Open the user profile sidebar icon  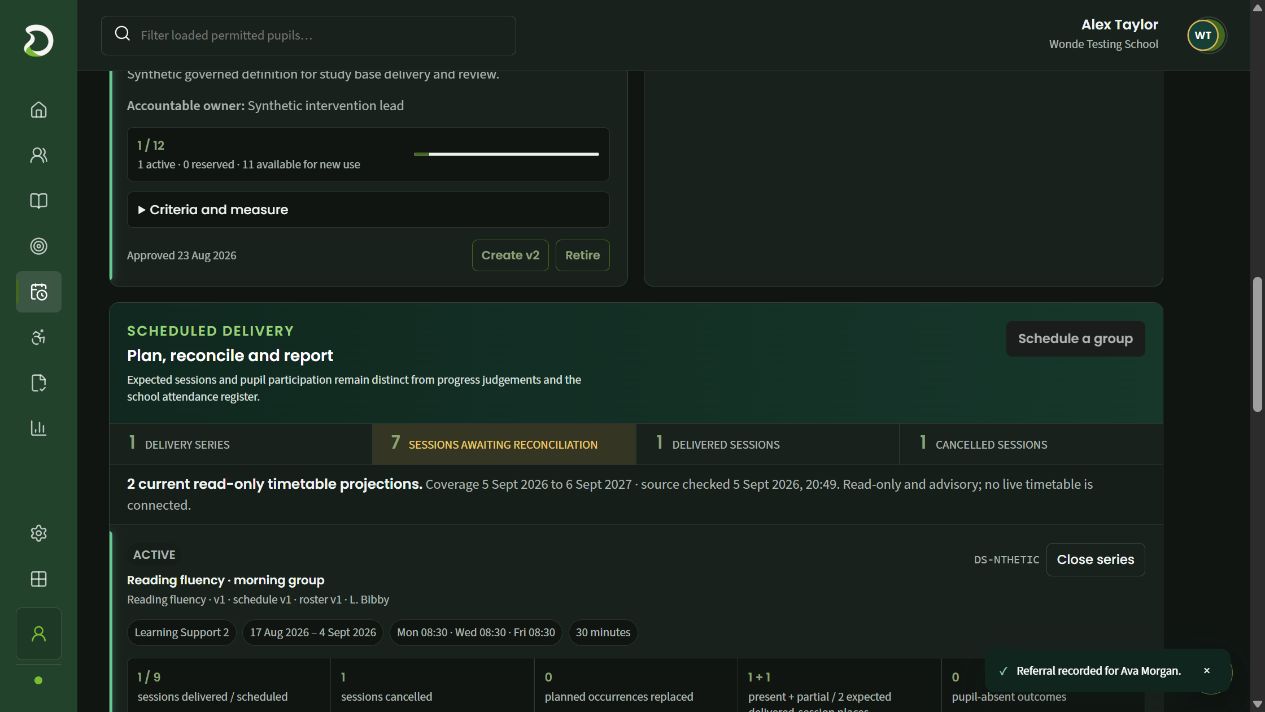(x=38, y=634)
